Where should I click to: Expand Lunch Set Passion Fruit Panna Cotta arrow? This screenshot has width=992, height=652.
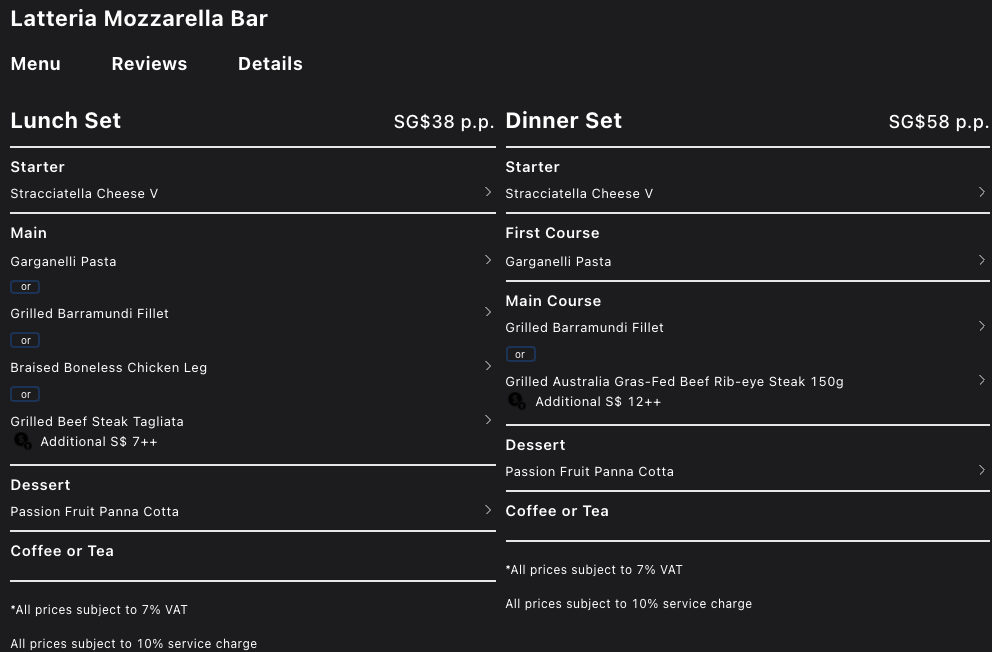[488, 510]
